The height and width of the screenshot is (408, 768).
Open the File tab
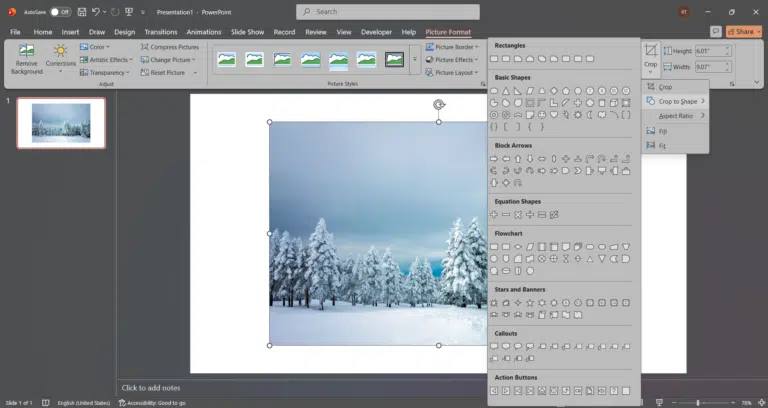[x=15, y=32]
